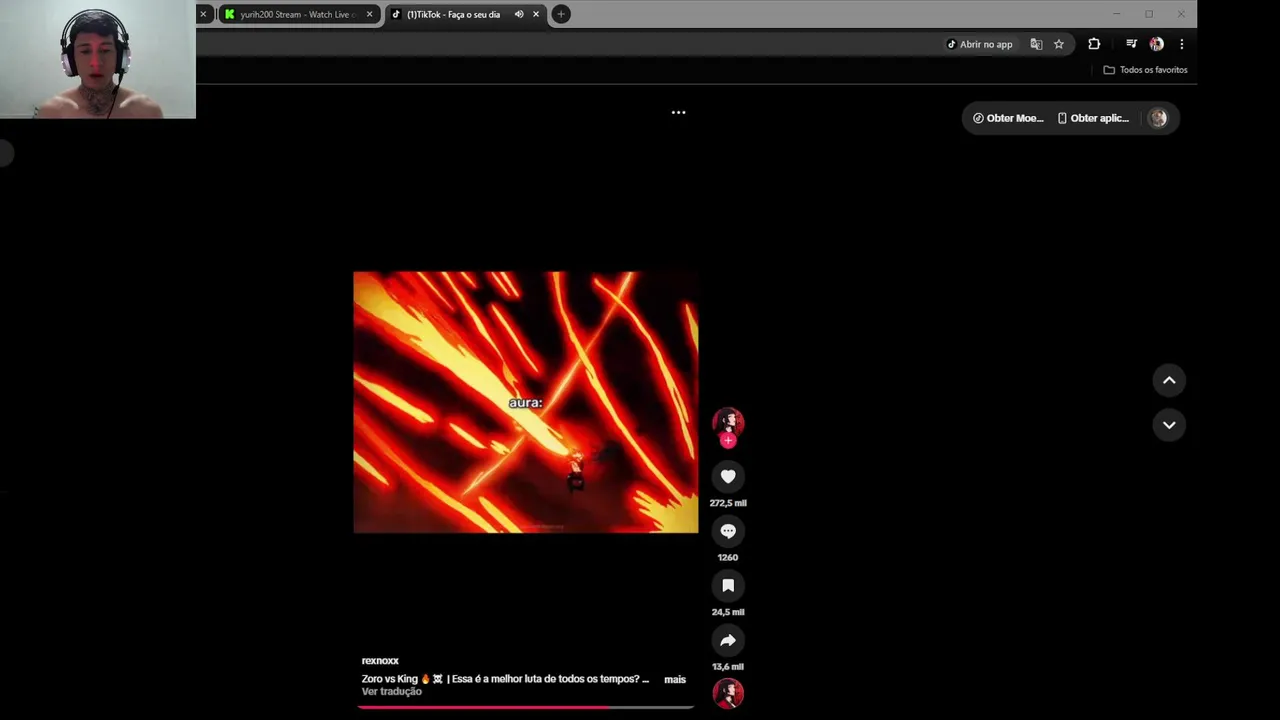The height and width of the screenshot is (720, 1280).
Task: Click the 13,6 mil shares count
Action: (x=728, y=667)
